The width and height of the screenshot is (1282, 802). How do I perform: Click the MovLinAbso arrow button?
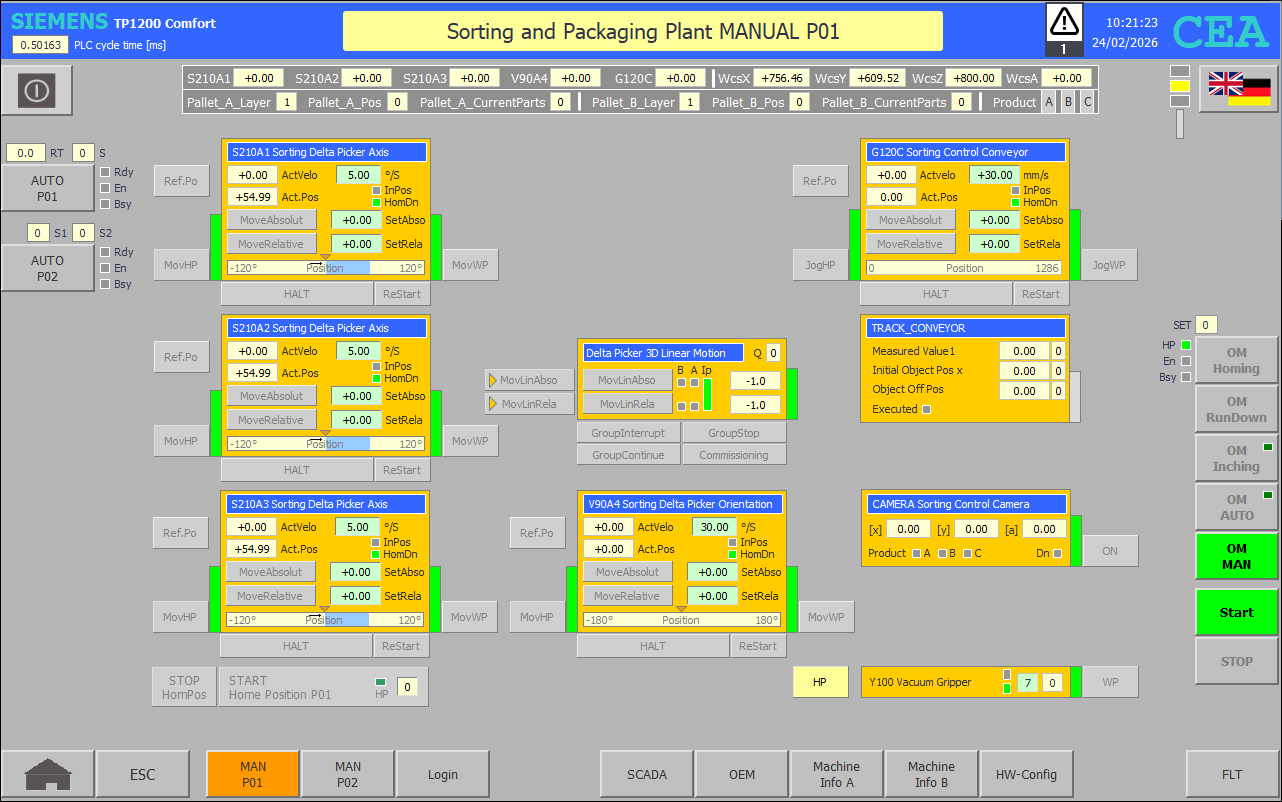(529, 380)
